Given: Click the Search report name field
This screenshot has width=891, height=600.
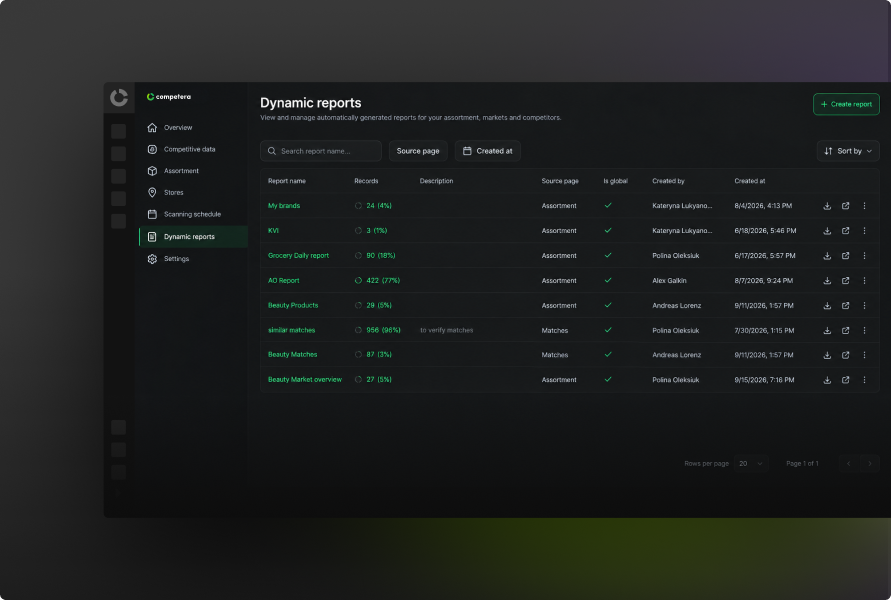Looking at the screenshot, I should 320,151.
